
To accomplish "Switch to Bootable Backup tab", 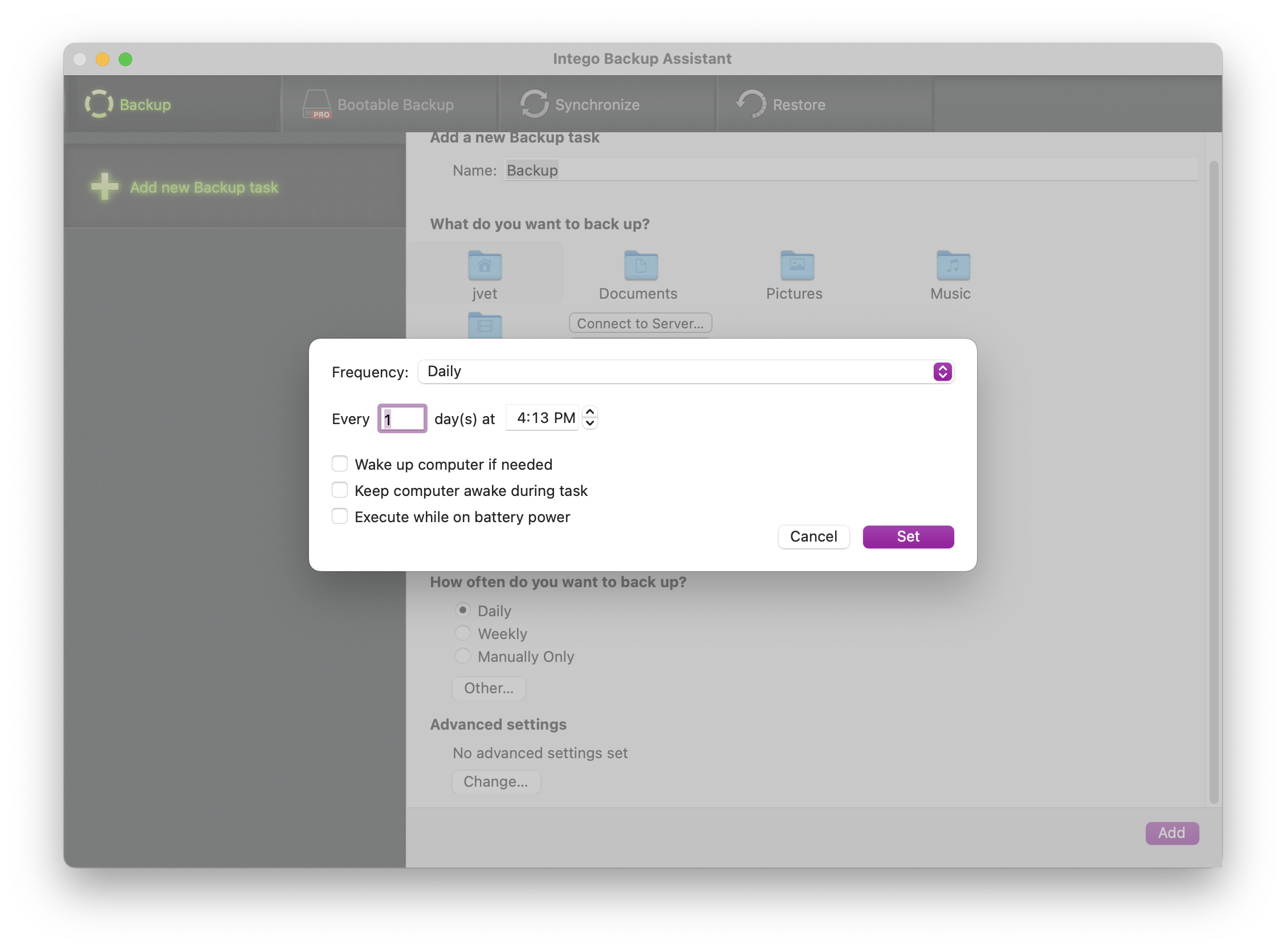I will 390,104.
